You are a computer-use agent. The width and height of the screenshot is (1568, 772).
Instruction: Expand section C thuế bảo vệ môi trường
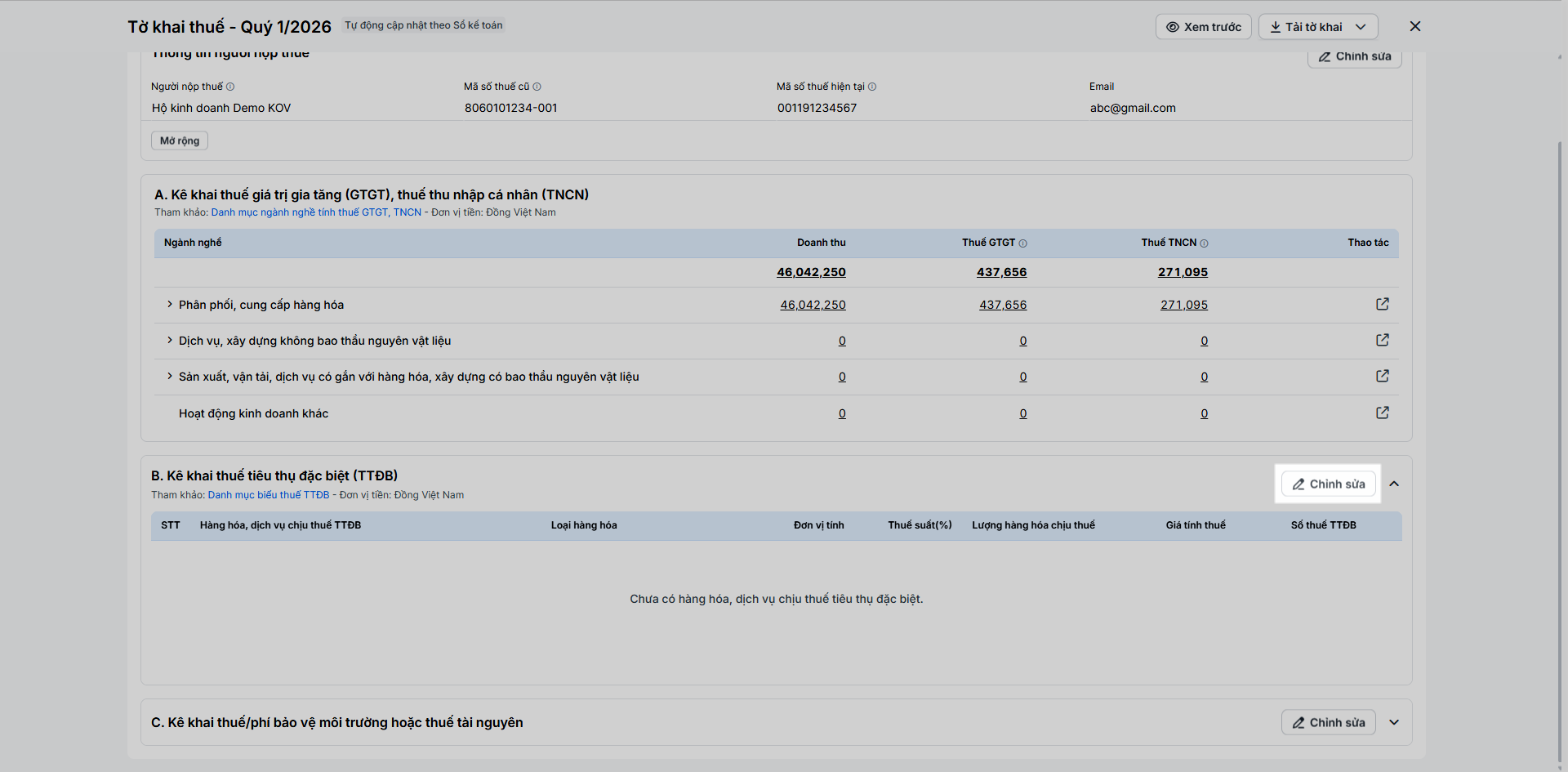pyautogui.click(x=1394, y=723)
